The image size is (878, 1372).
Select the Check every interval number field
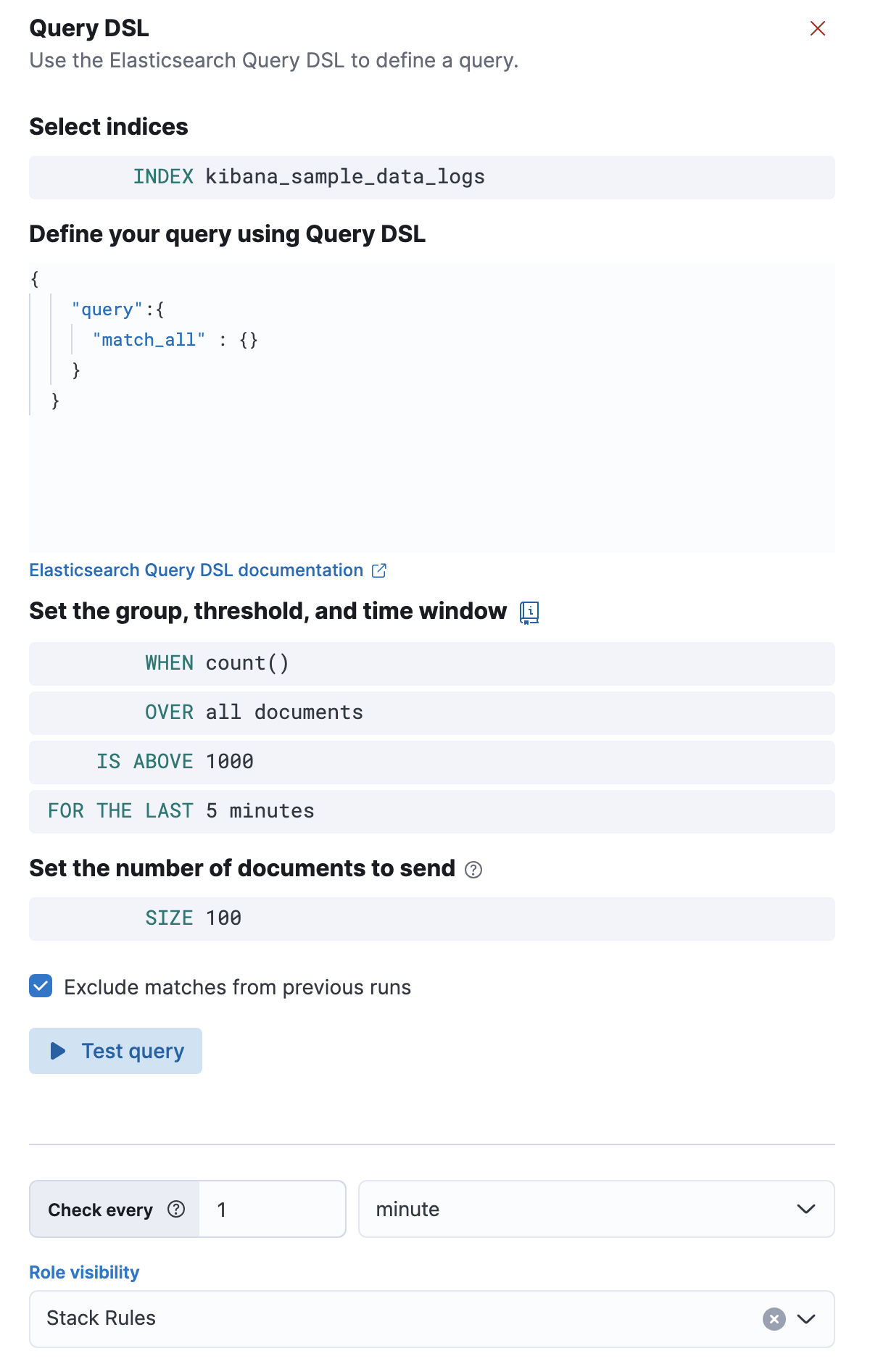tap(271, 1209)
